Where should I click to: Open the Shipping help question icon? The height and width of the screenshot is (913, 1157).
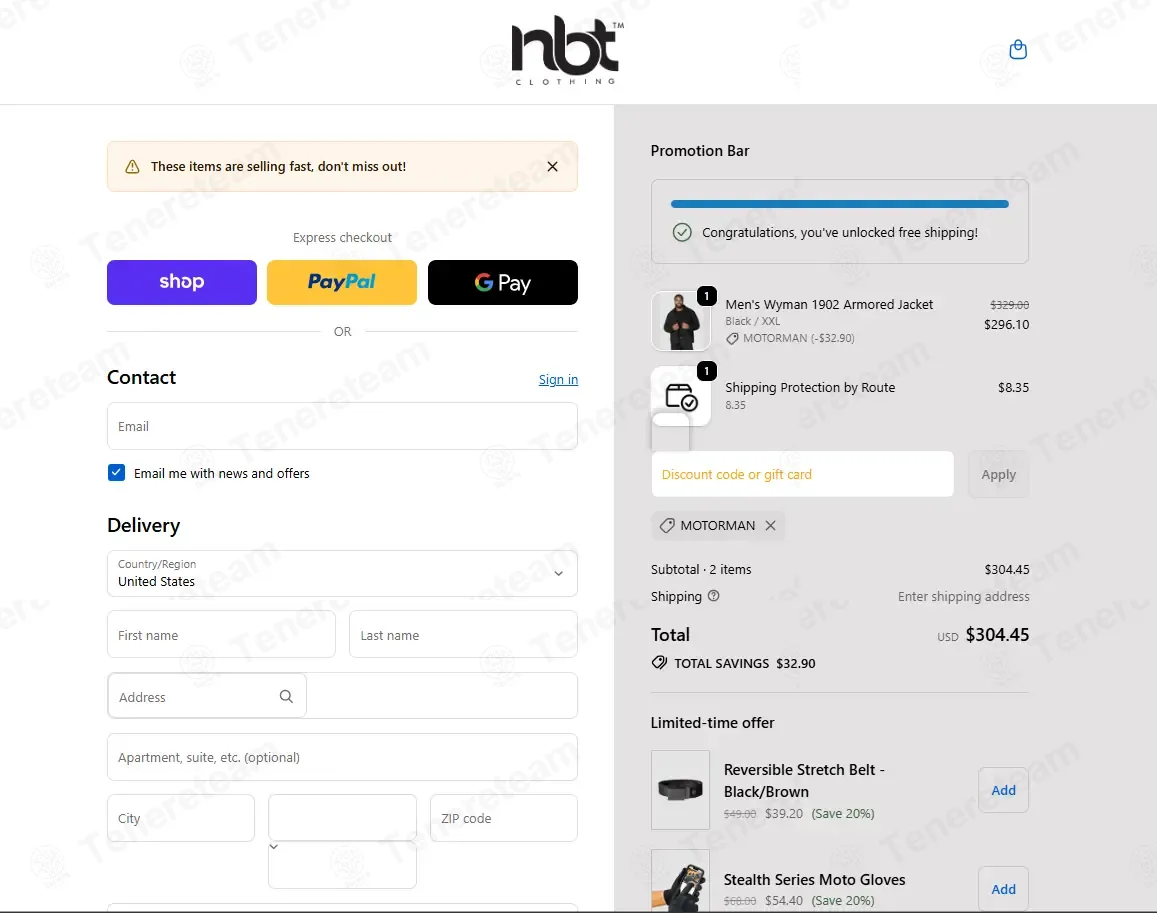point(714,596)
